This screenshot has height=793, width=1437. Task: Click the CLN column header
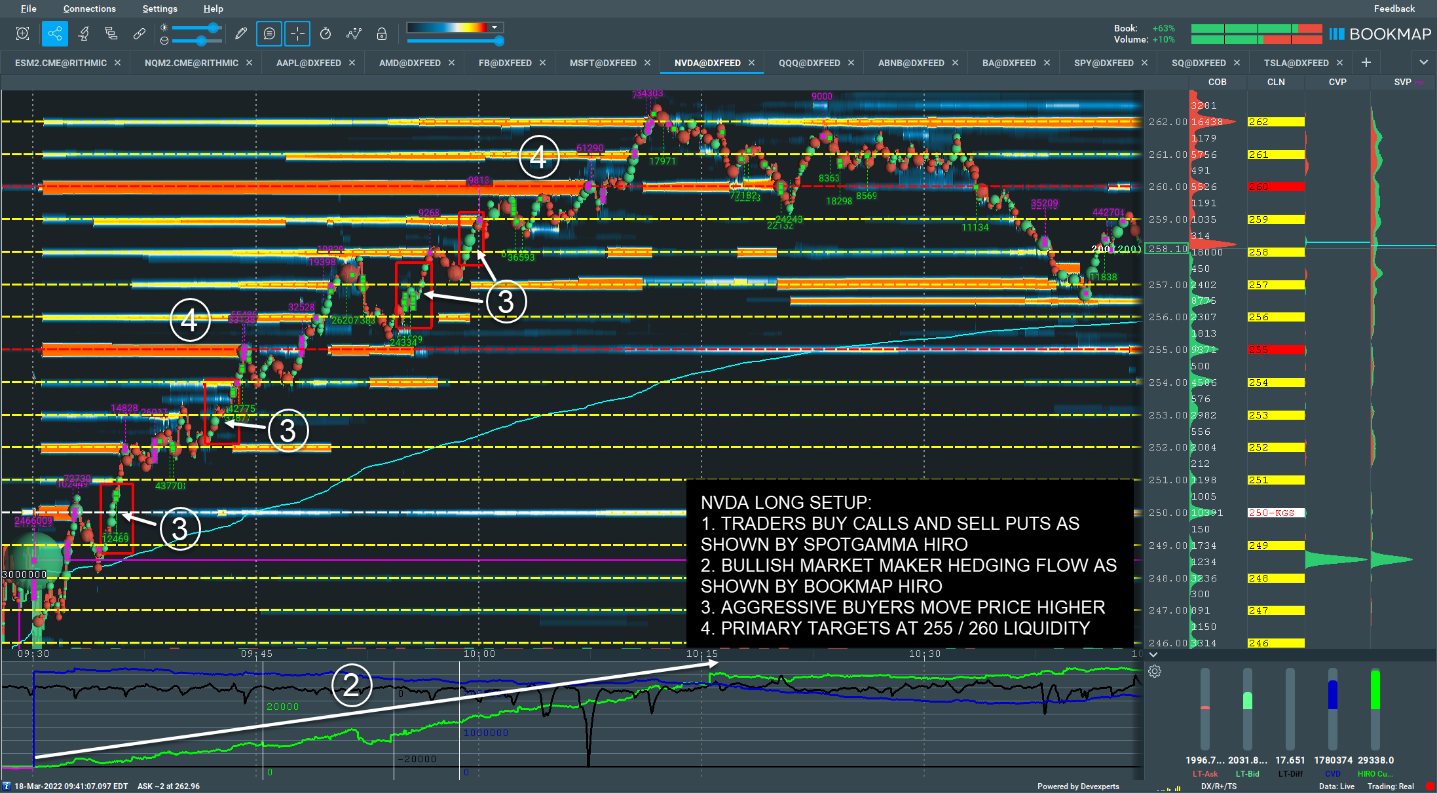pos(1276,81)
